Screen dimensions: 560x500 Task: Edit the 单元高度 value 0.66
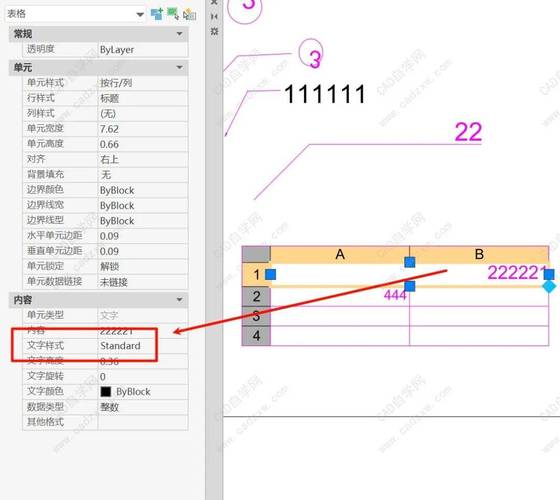(x=142, y=144)
